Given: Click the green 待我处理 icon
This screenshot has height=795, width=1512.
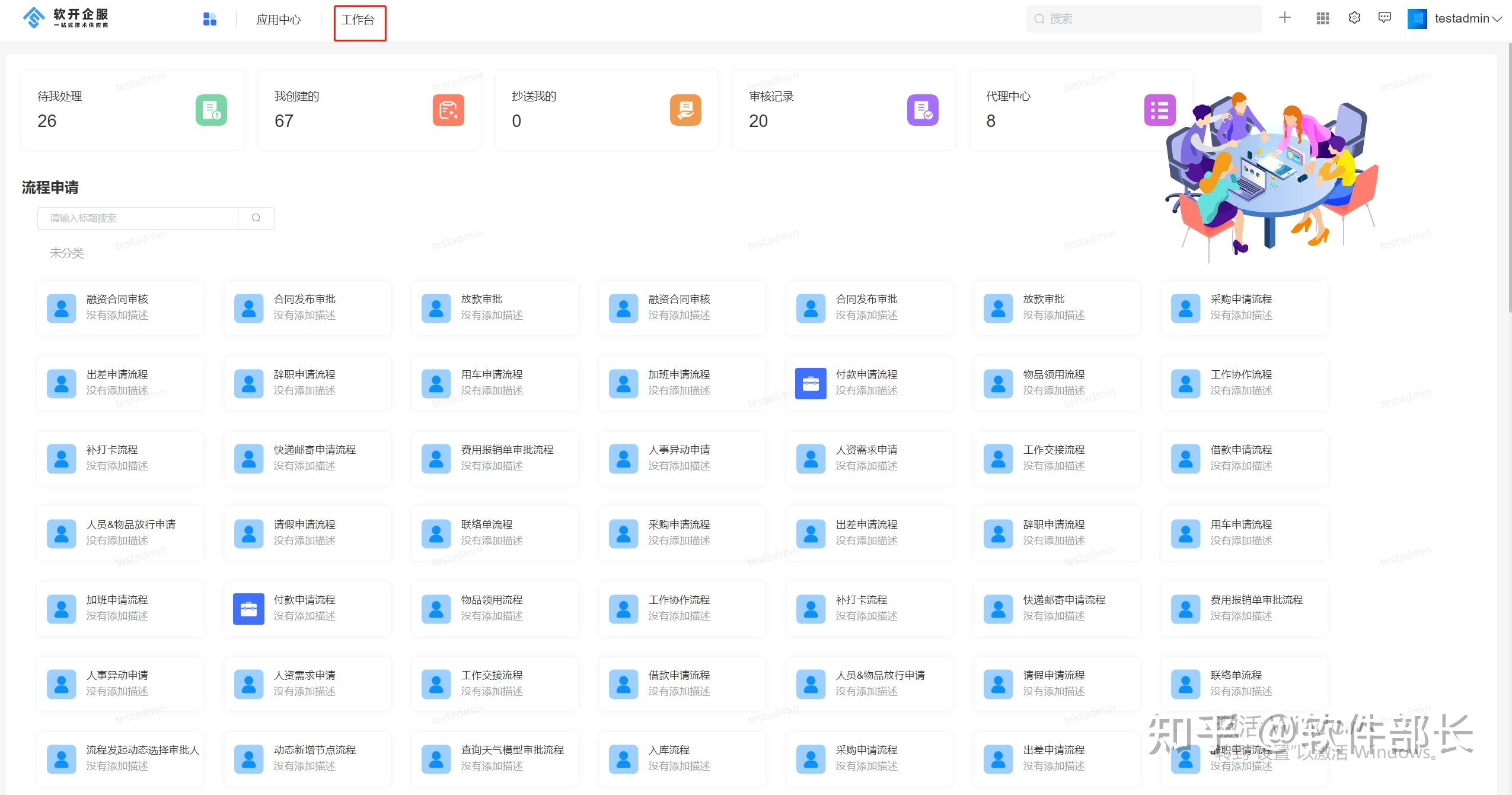Looking at the screenshot, I should click(212, 110).
